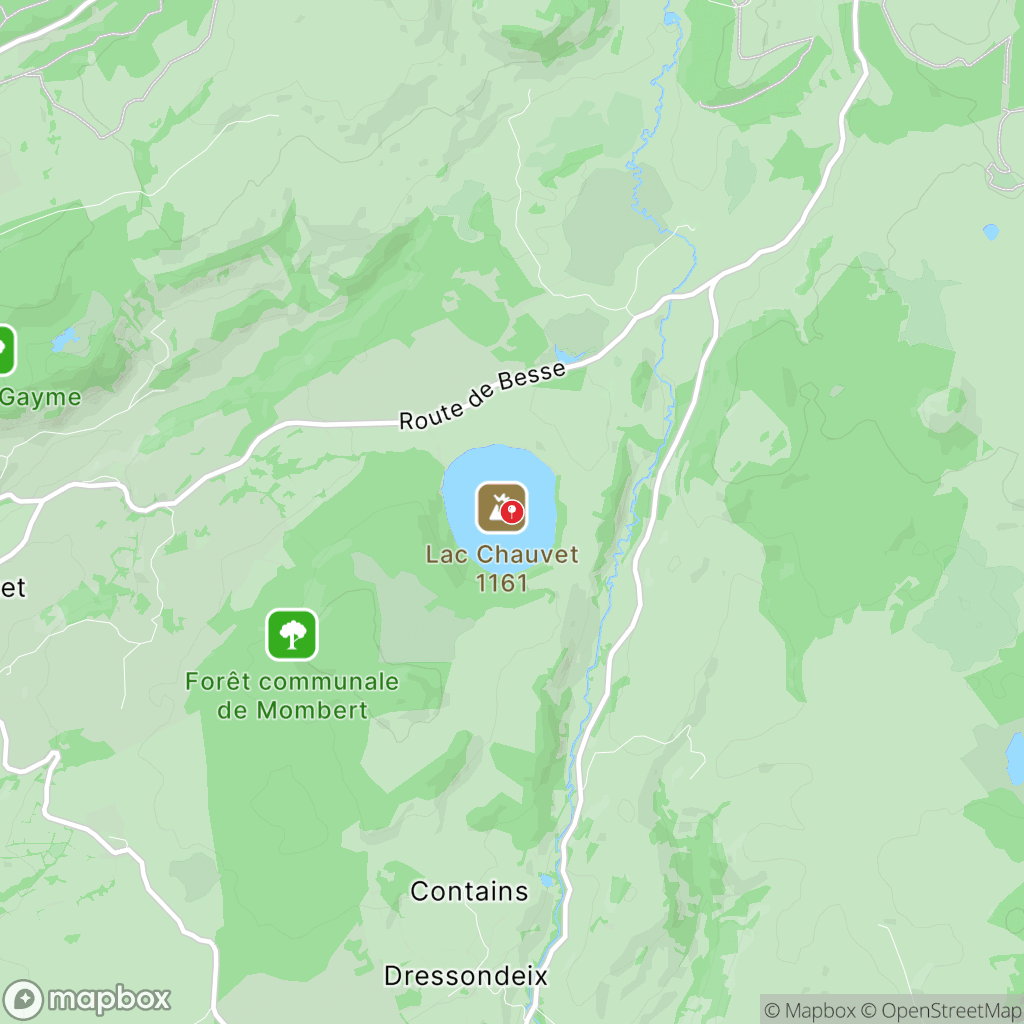Click the Dressondeix place name

click(x=466, y=976)
